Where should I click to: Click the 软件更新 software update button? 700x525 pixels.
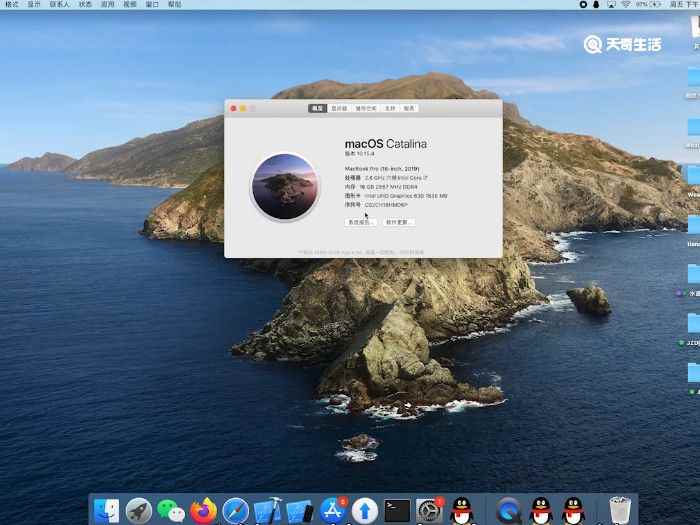point(398,222)
